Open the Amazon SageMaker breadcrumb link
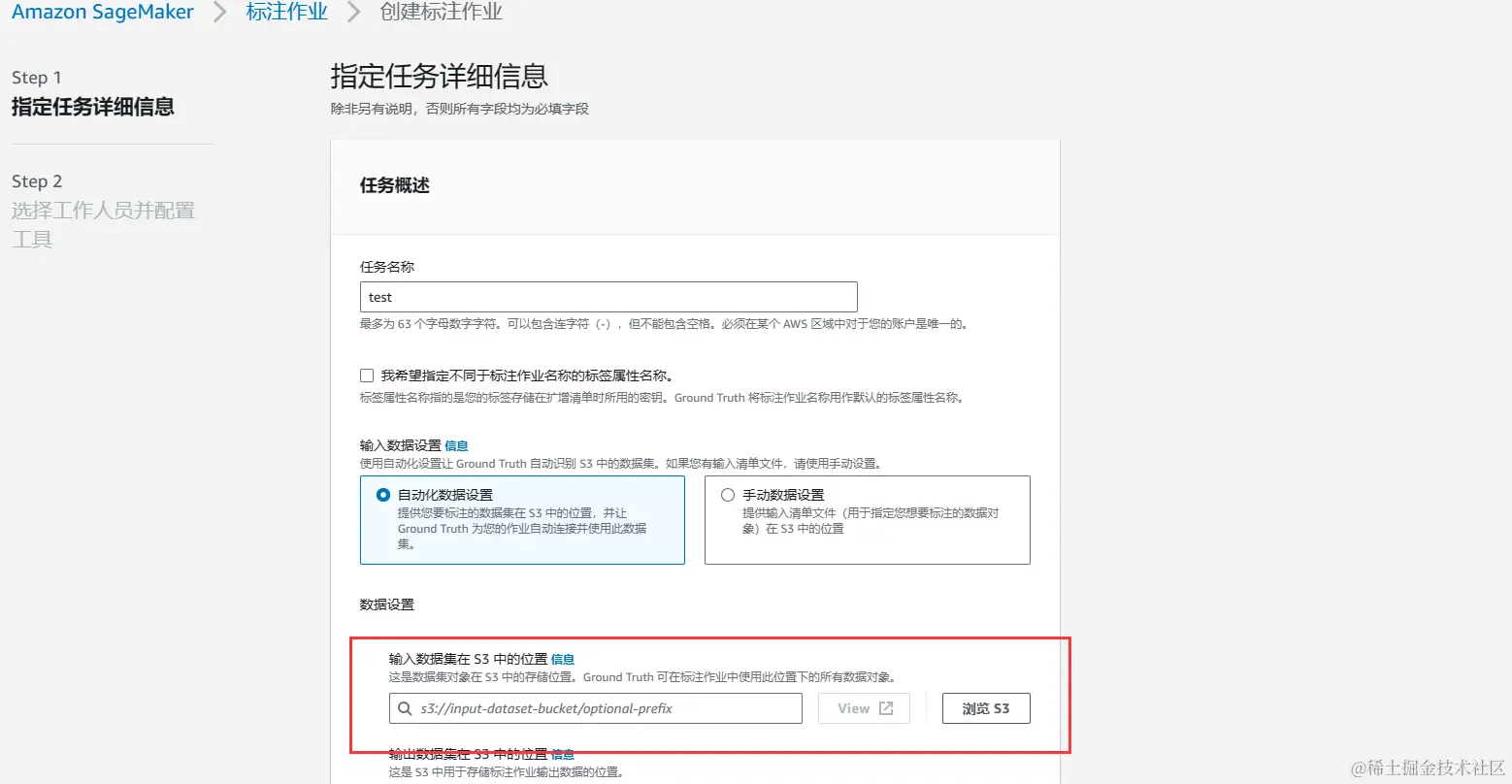Viewport: 1512px width, 784px height. (103, 12)
